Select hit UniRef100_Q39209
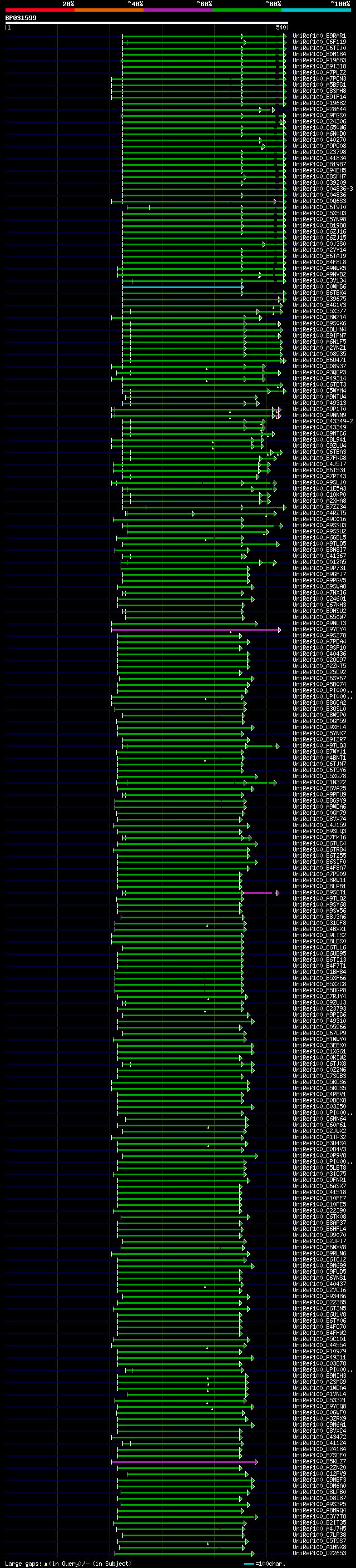This screenshot has height=1568, width=356. tap(319, 182)
